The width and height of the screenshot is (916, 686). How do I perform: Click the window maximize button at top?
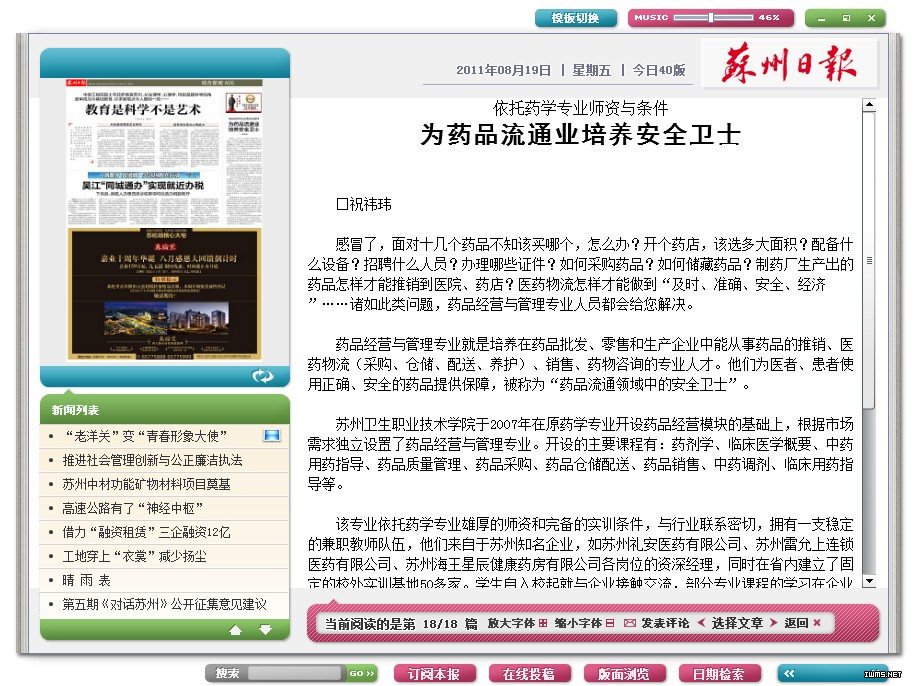coord(846,18)
